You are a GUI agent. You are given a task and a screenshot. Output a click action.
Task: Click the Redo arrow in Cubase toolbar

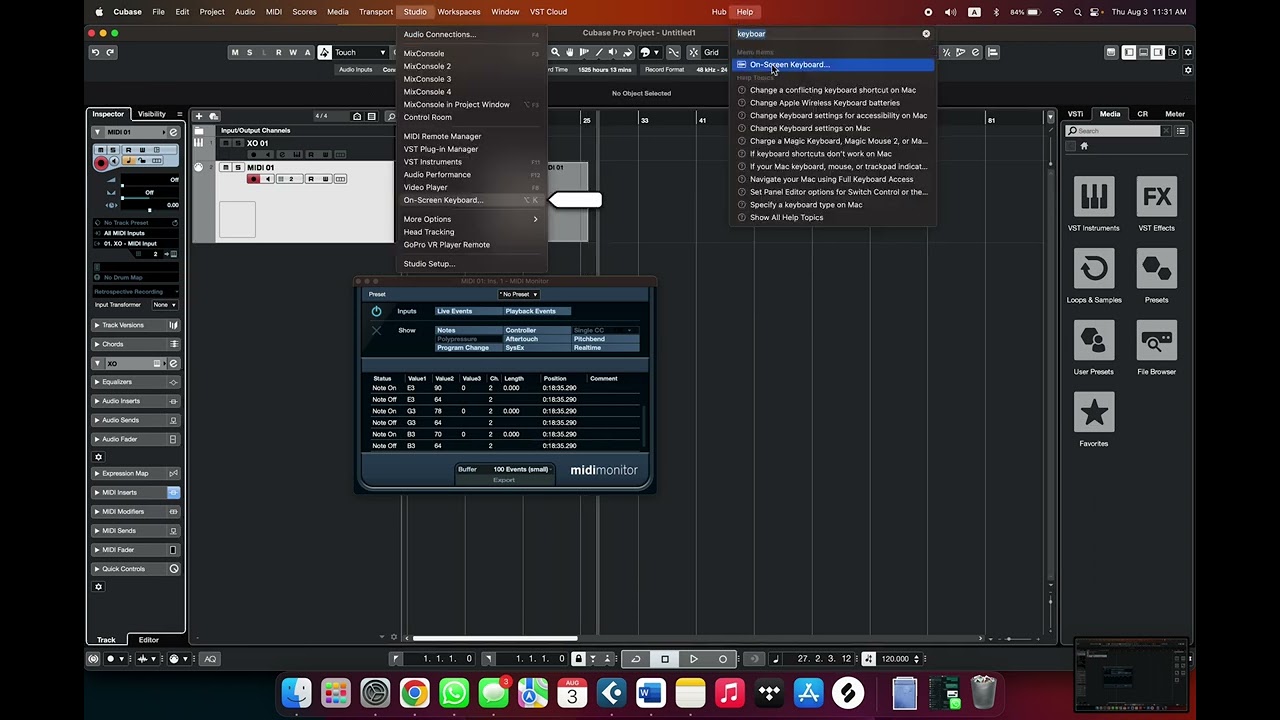point(110,52)
